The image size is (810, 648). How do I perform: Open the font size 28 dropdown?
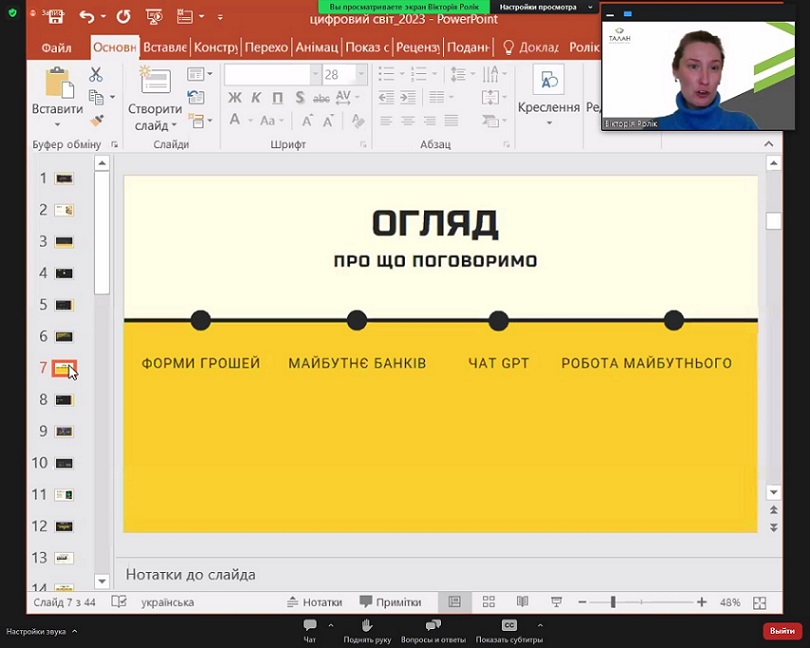click(x=362, y=74)
